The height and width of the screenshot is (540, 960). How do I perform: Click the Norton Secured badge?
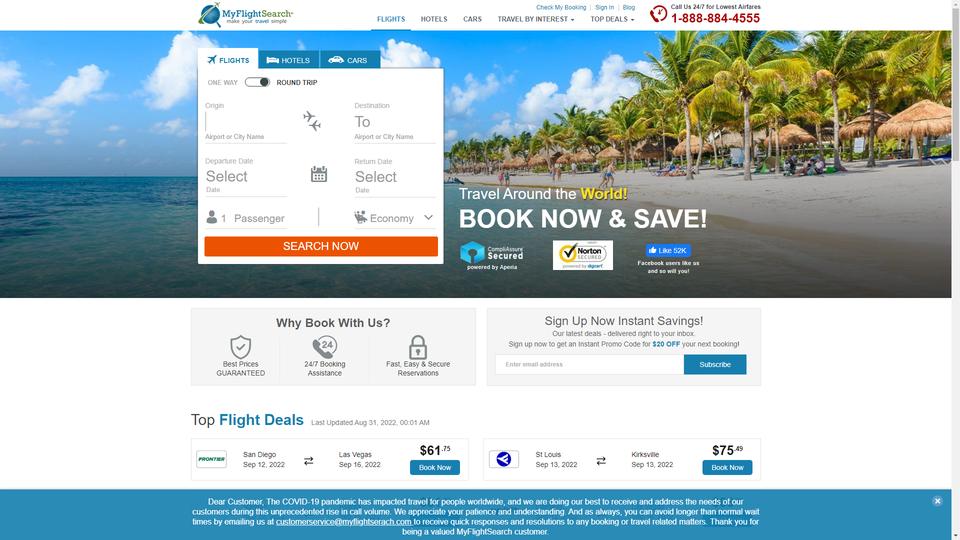[x=583, y=255]
